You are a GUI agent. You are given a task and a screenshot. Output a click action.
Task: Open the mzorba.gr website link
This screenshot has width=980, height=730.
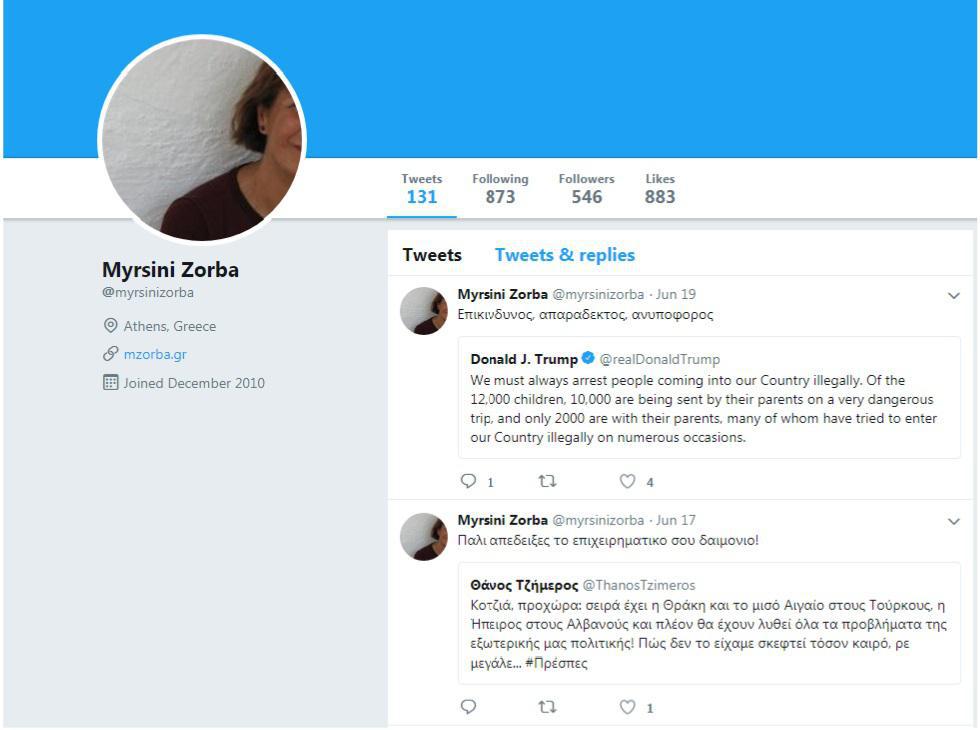point(155,354)
